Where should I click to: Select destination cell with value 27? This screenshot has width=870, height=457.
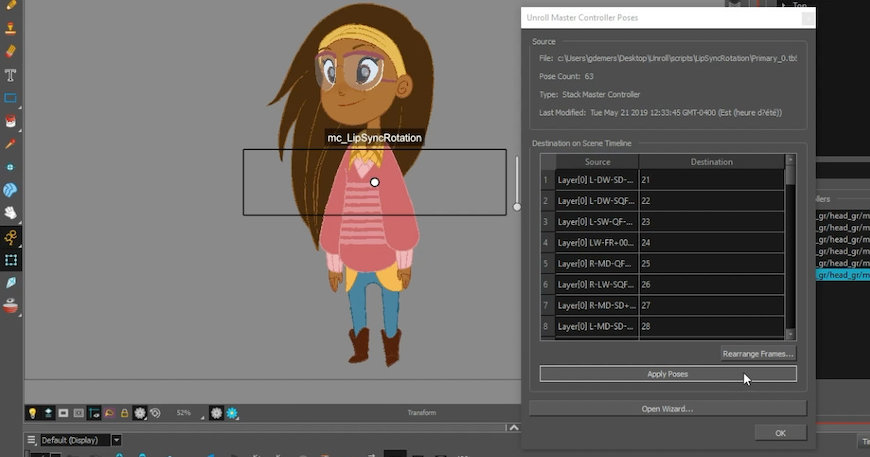click(x=712, y=305)
